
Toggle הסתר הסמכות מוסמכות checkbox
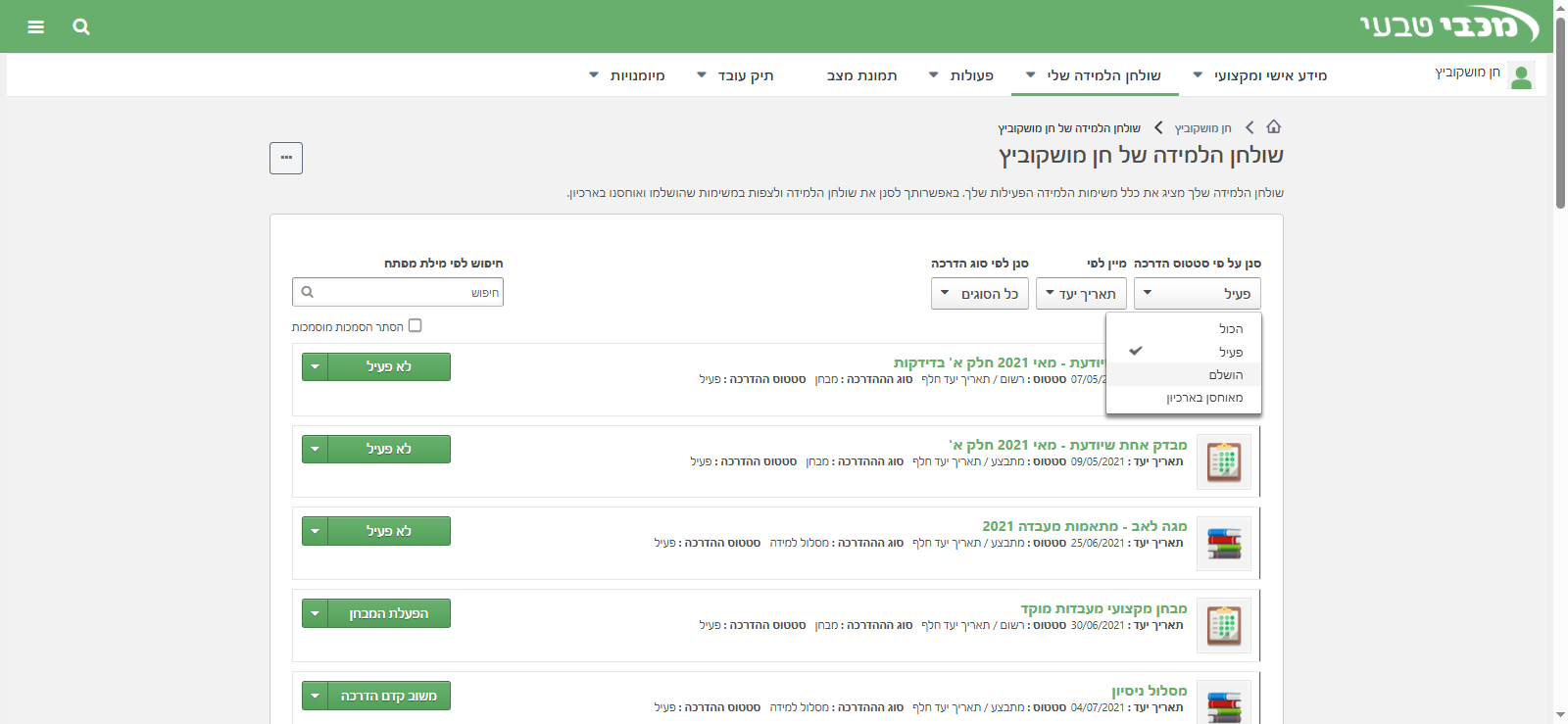point(415,326)
